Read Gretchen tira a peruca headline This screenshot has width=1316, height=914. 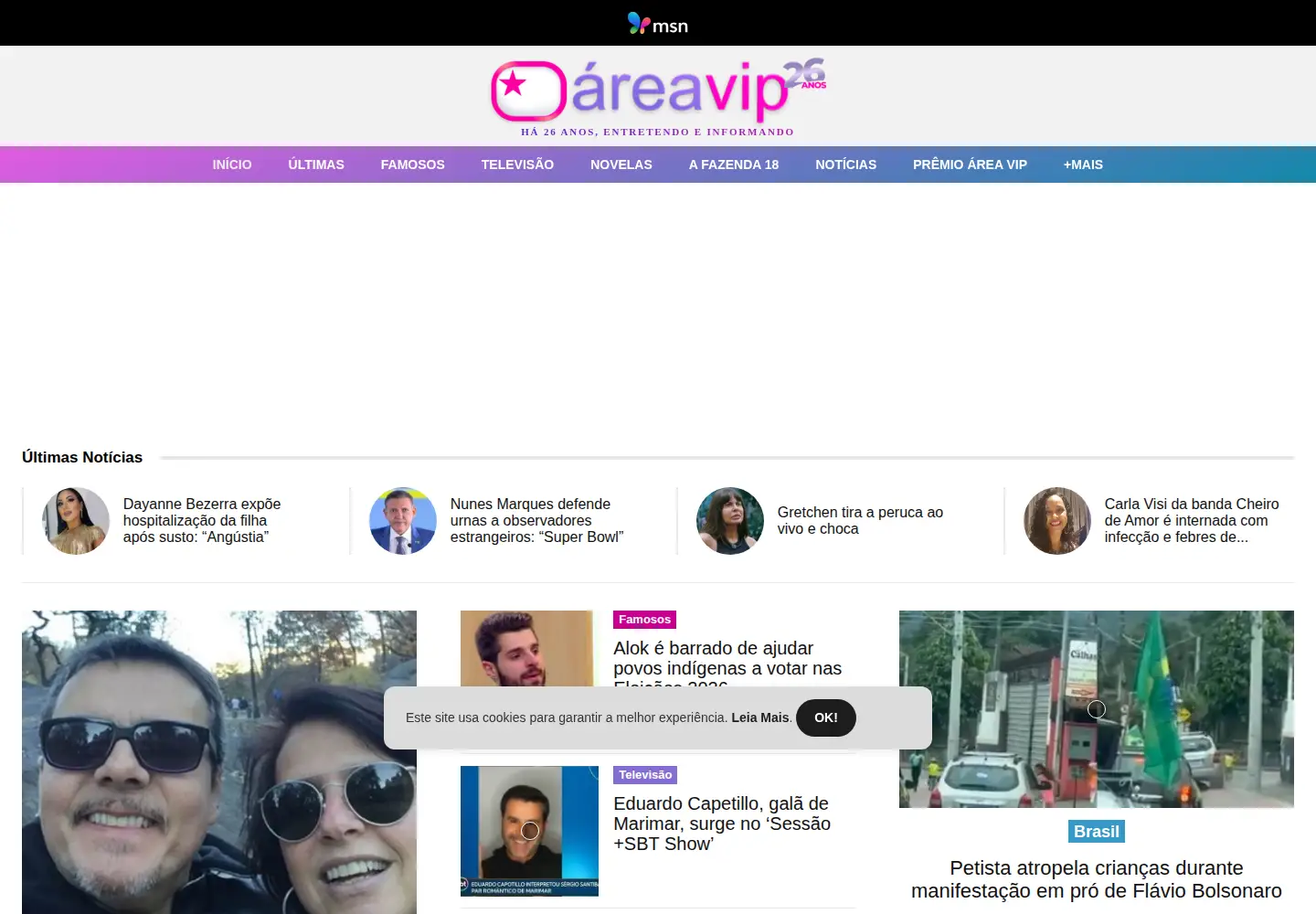[x=860, y=521]
